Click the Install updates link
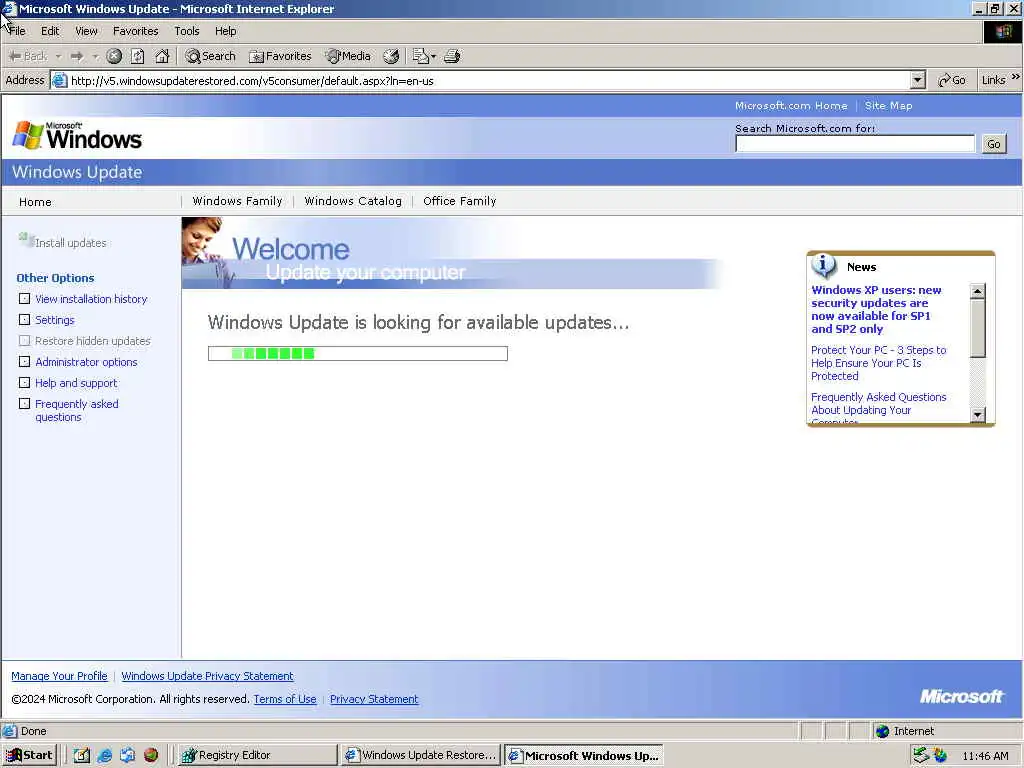1024x768 pixels. tap(71, 243)
